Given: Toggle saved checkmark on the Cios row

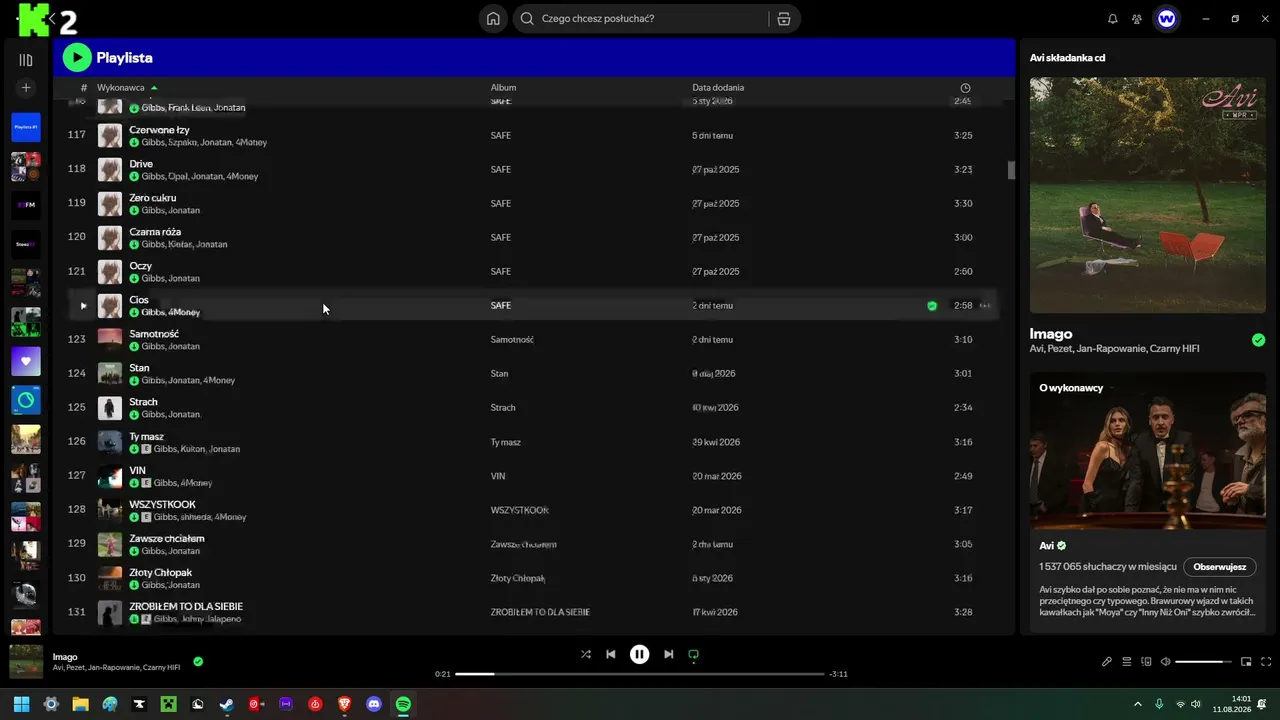Looking at the screenshot, I should click(932, 306).
